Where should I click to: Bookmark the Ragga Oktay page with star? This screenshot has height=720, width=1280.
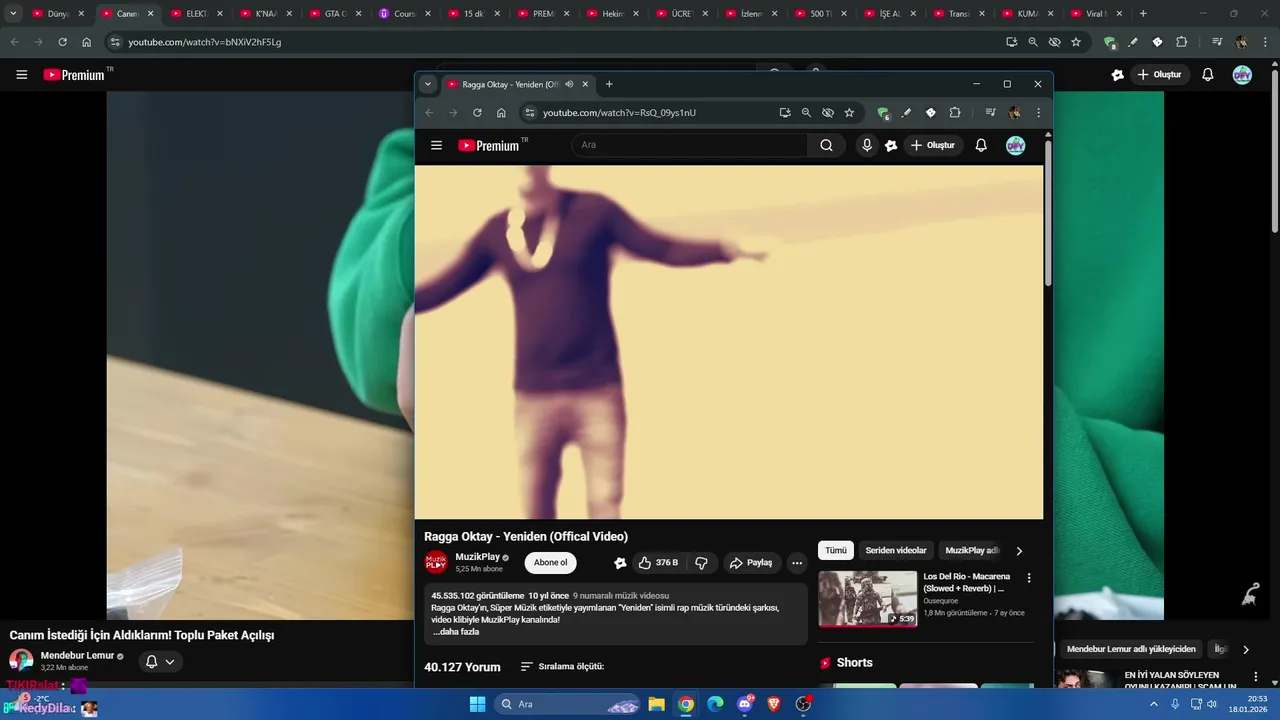coord(849,113)
